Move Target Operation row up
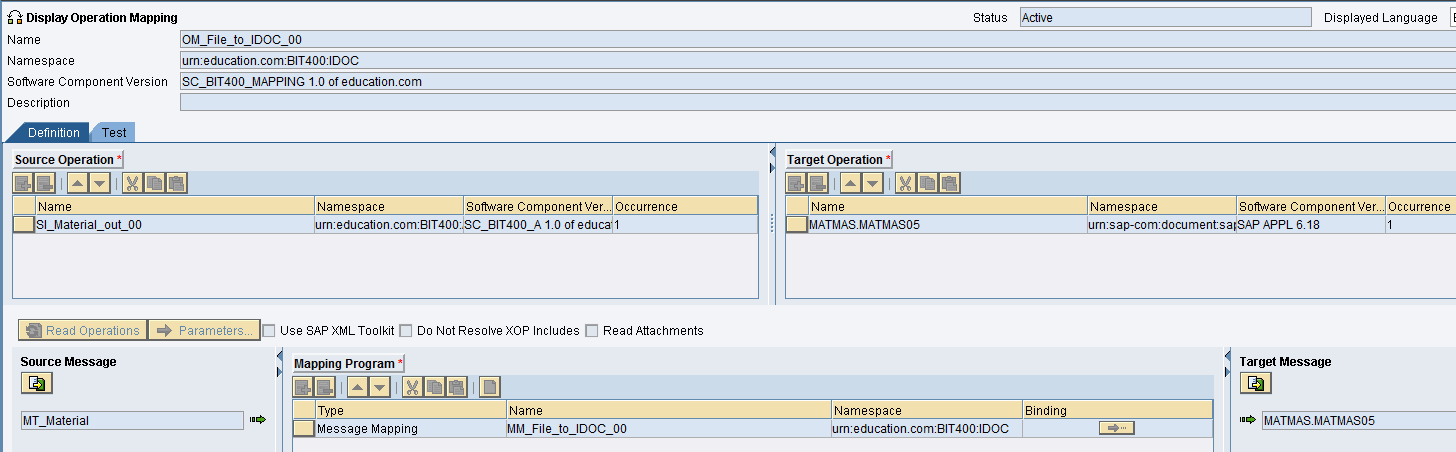This screenshot has height=452, width=1456. pos(850,183)
